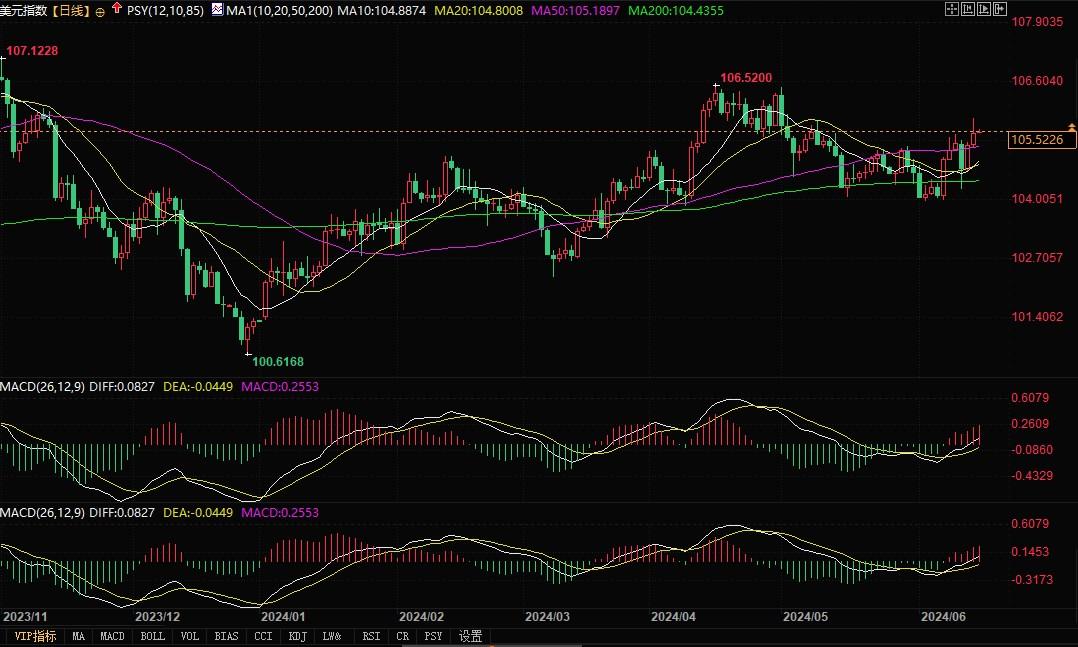1078x647 pixels.
Task: Open the VOL indicator tab
Action: pyautogui.click(x=189, y=636)
